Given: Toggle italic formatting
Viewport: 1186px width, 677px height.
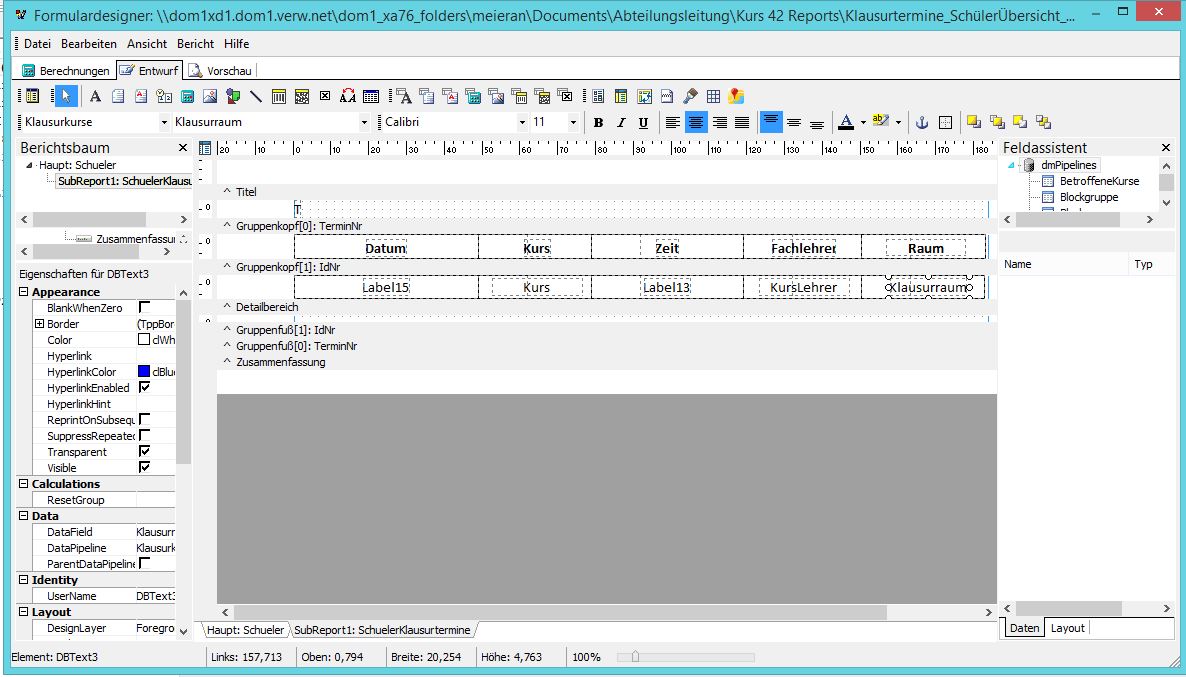Looking at the screenshot, I should coord(621,122).
